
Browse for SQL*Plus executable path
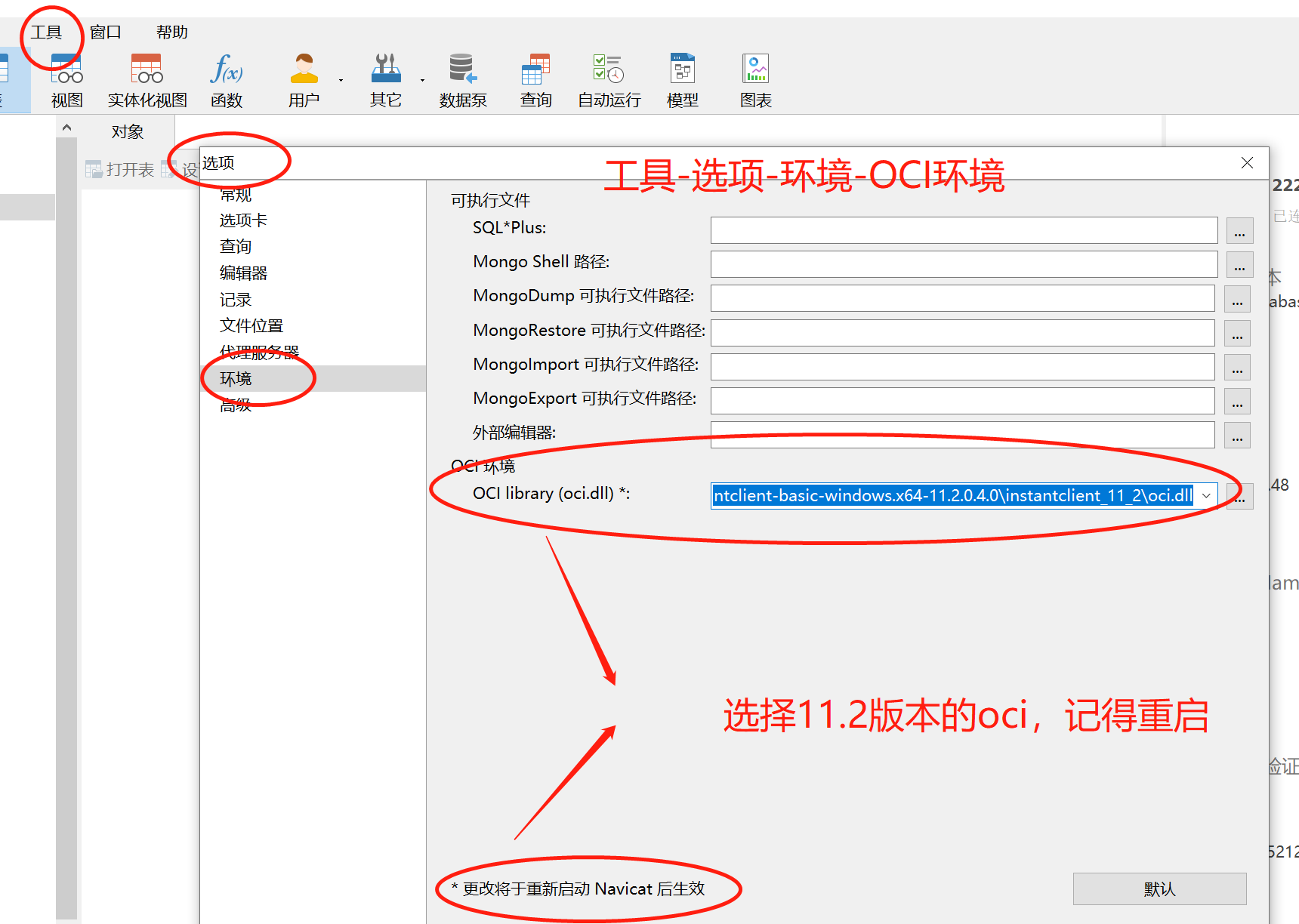(1239, 231)
